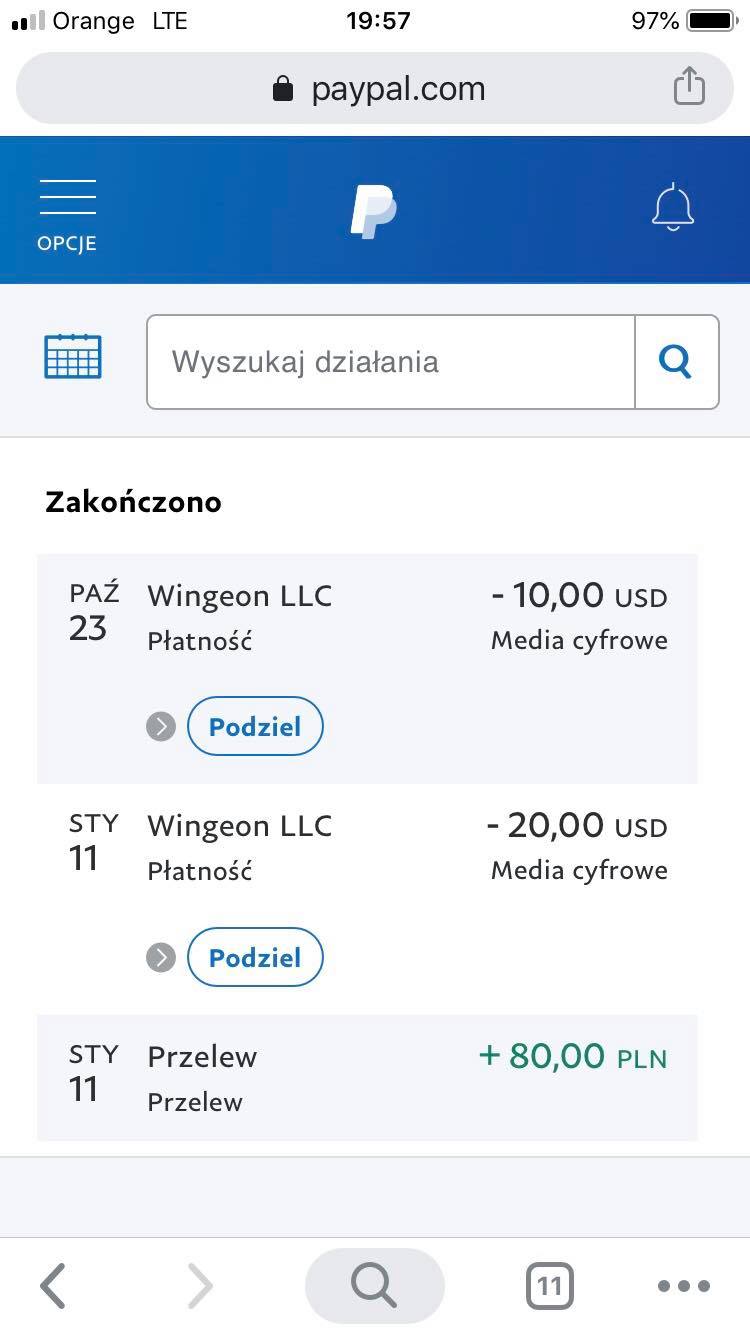
Task: Tap the share icon in address bar
Action: click(689, 86)
